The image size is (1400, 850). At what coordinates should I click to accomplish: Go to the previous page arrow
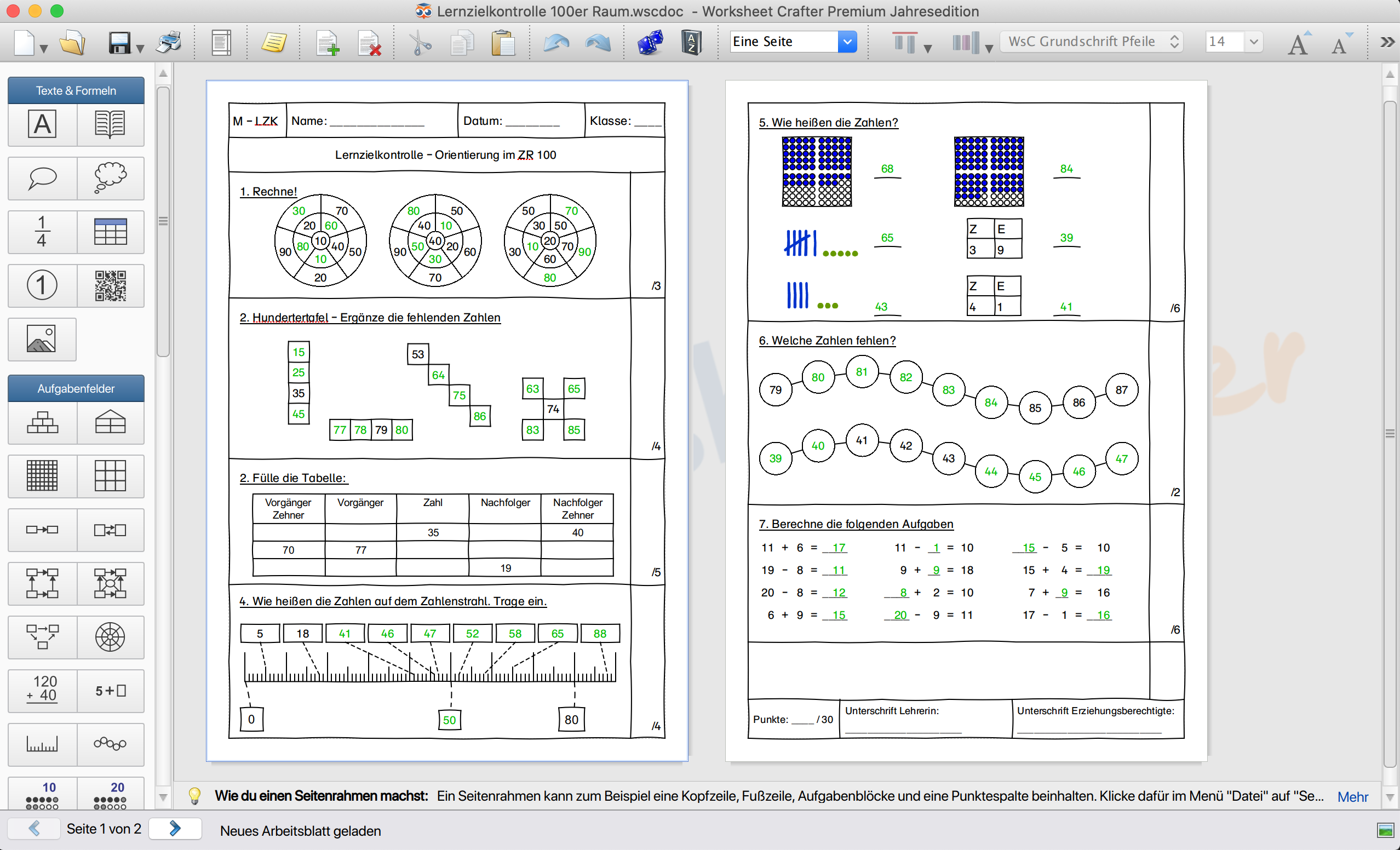click(34, 829)
